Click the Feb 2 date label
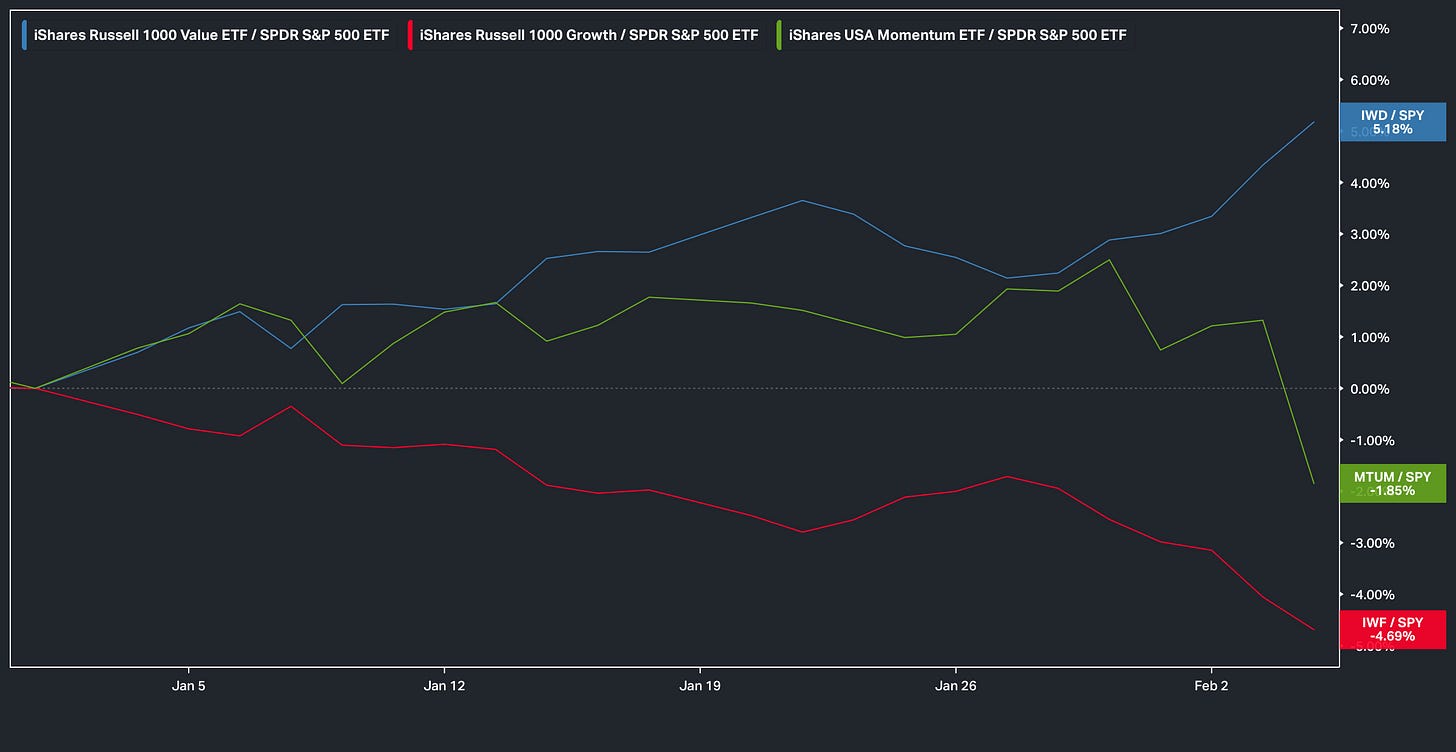This screenshot has width=1456, height=752. (x=1211, y=686)
